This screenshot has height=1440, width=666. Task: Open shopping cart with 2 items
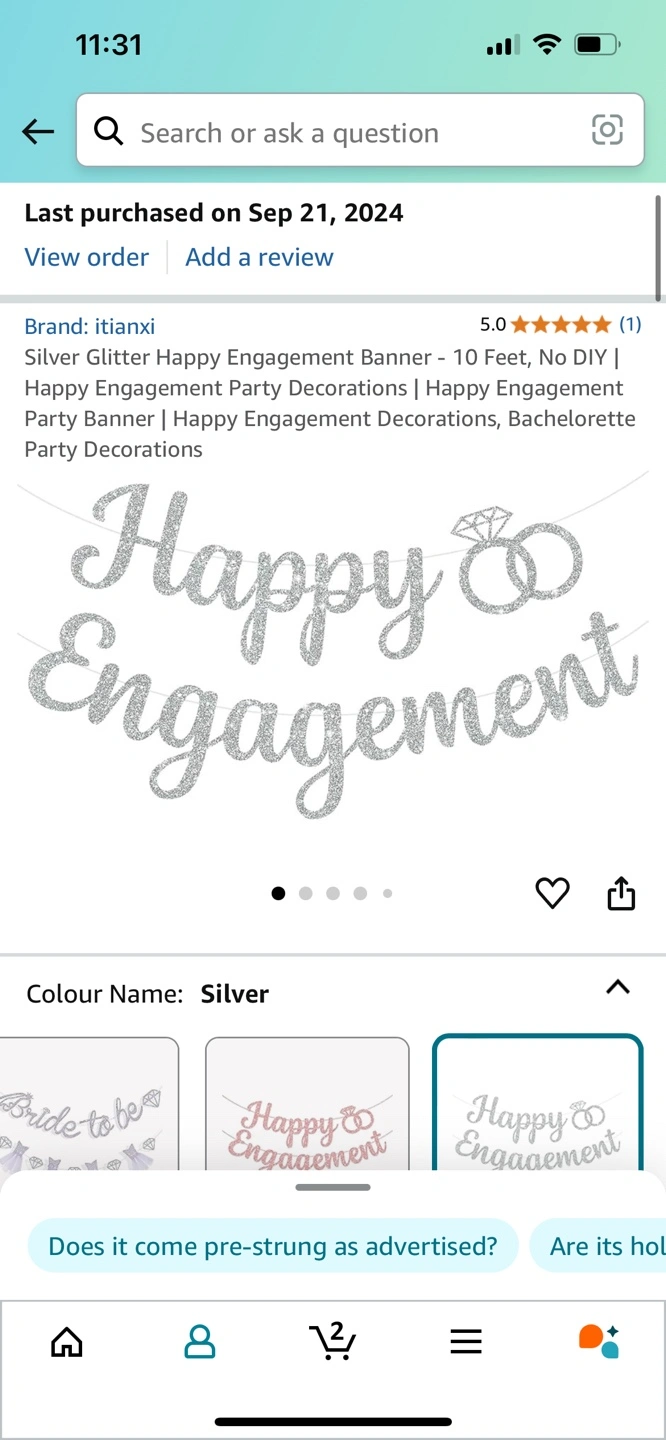pos(332,1341)
